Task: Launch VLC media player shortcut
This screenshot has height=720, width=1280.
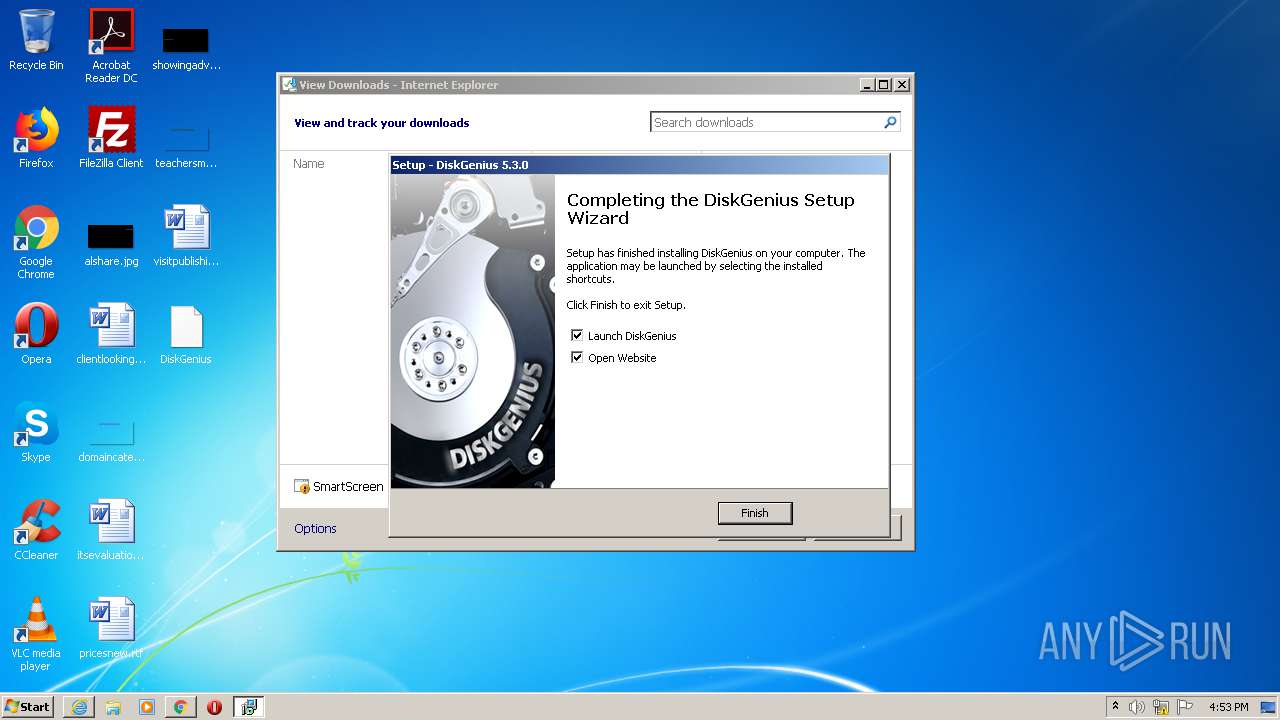Action: coord(36,634)
